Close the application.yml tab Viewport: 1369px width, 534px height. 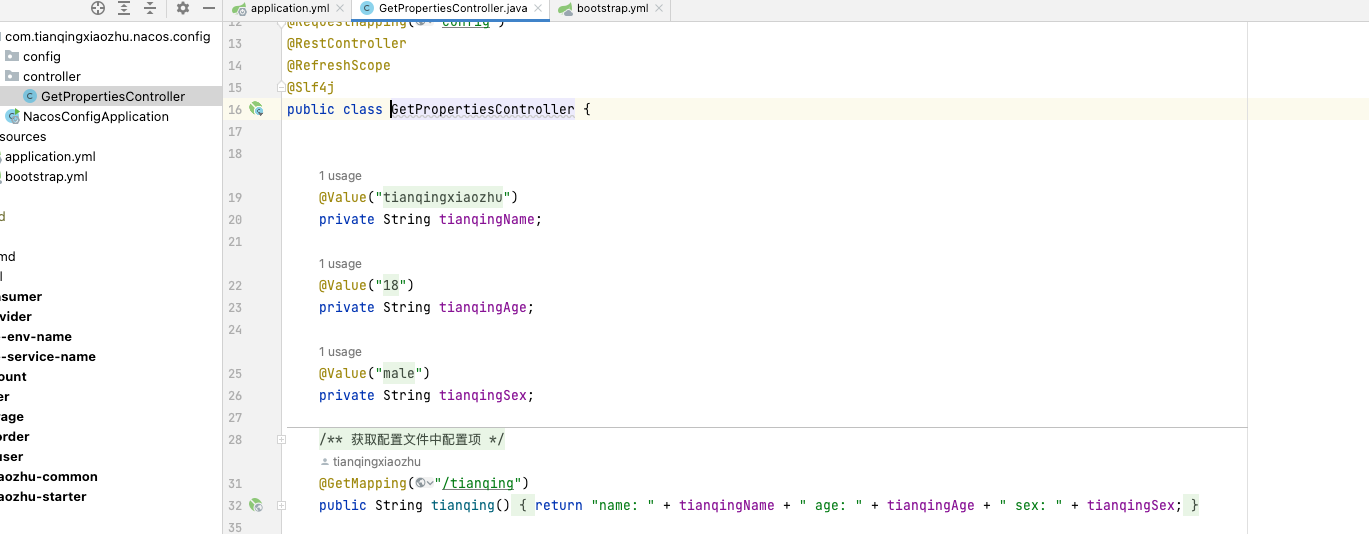pos(341,9)
